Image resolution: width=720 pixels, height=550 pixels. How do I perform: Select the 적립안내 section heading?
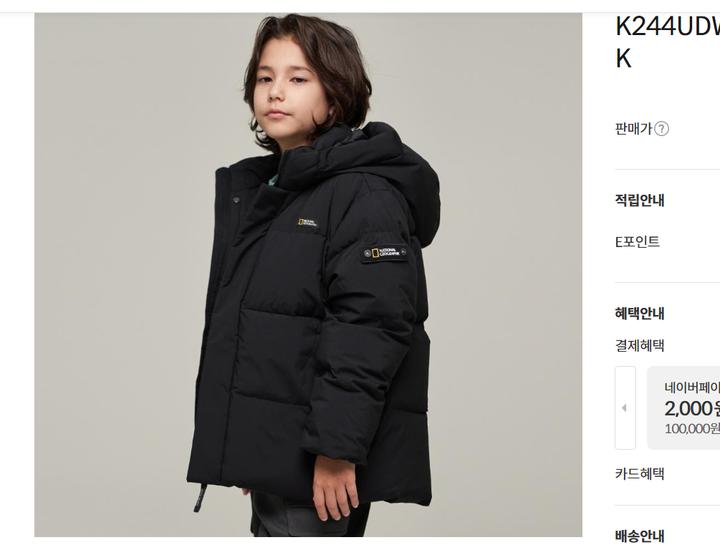[640, 201]
